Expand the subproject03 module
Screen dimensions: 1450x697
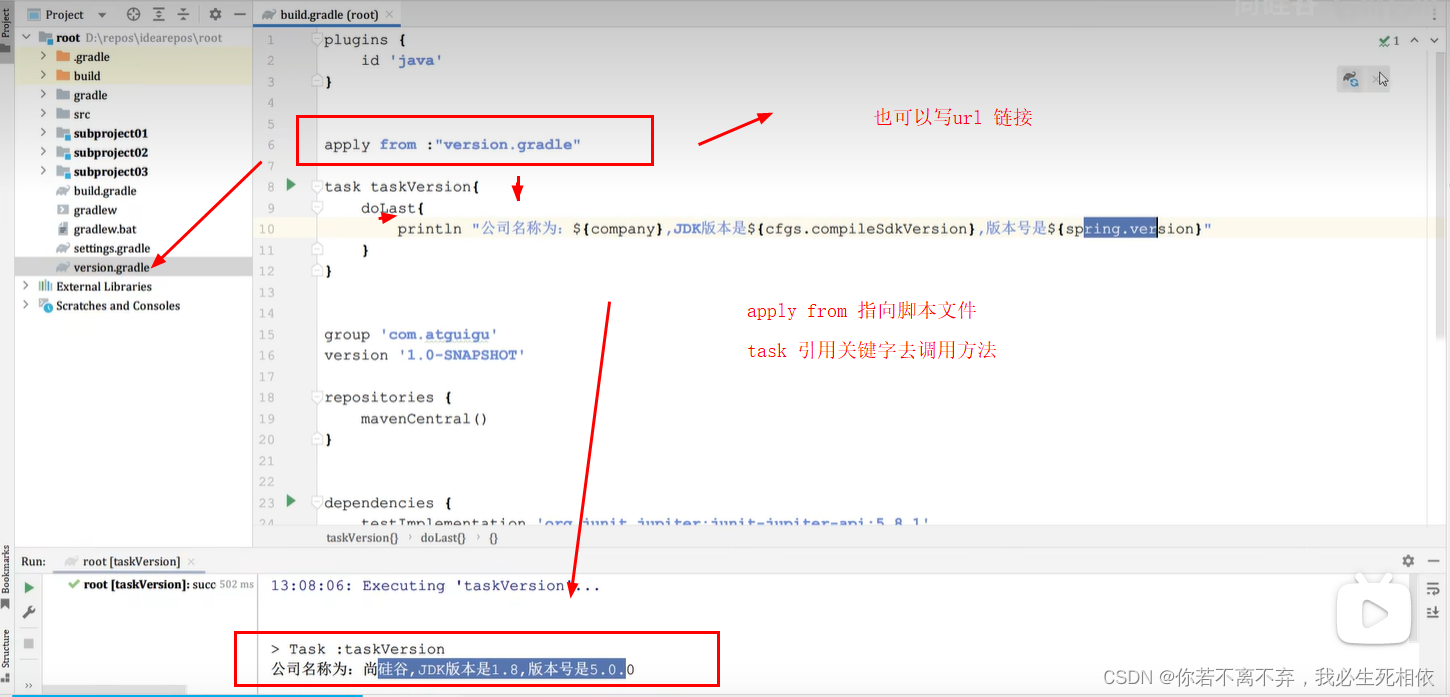point(44,171)
